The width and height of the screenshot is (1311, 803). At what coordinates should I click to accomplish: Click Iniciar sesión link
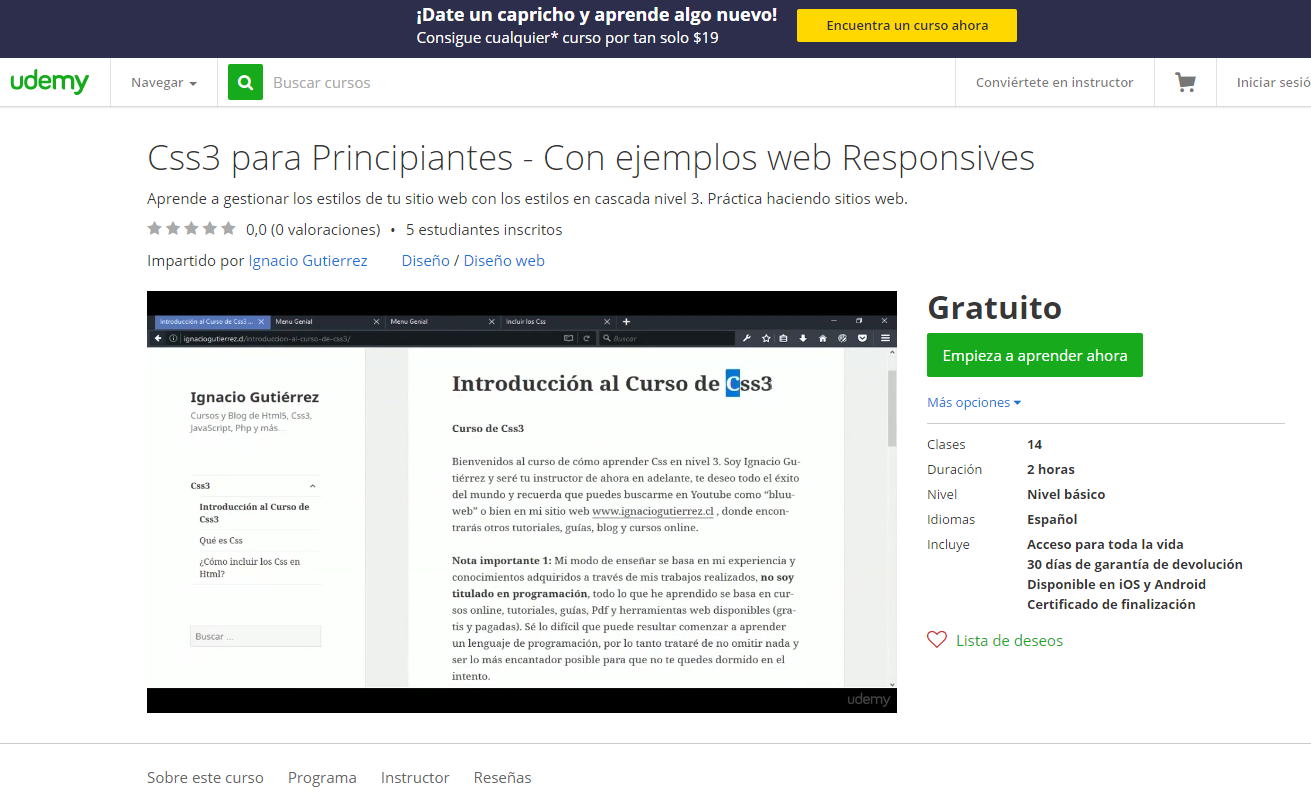tap(1273, 82)
